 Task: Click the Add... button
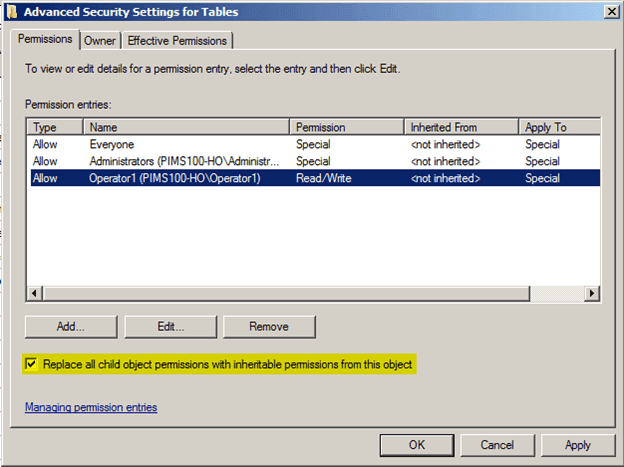click(x=71, y=327)
